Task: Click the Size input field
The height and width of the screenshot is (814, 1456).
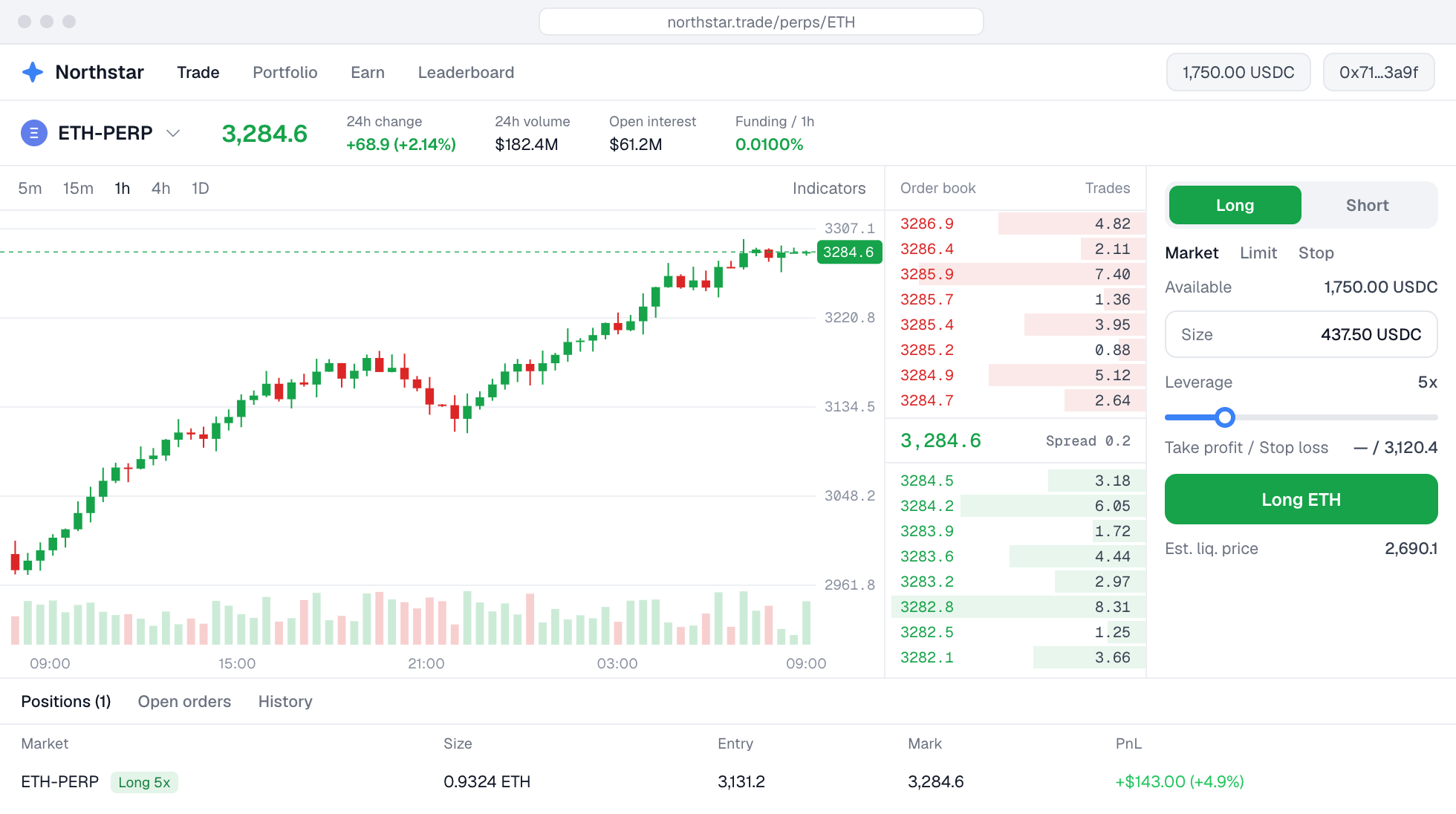Action: click(x=1301, y=334)
